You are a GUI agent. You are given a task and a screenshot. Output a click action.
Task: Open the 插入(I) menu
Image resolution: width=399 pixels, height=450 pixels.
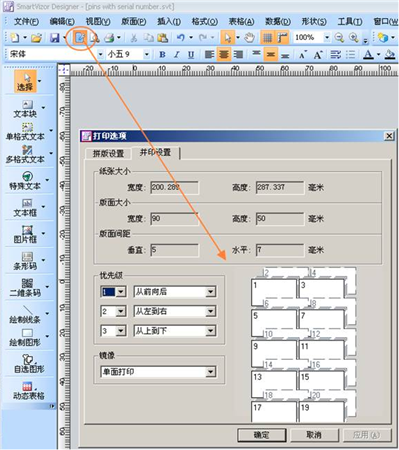pos(169,22)
